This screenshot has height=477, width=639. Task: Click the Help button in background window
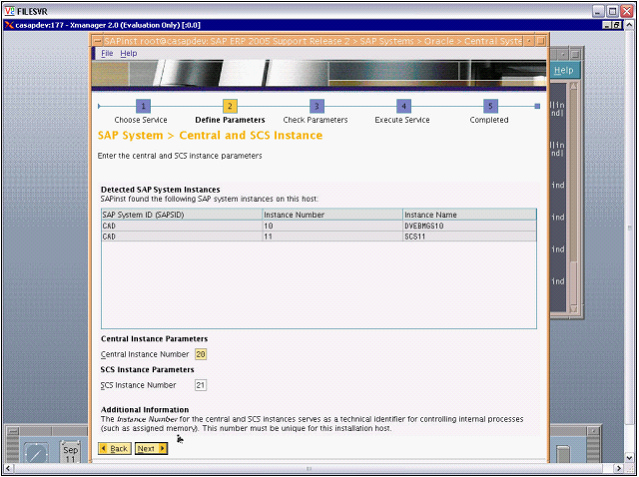pos(563,70)
